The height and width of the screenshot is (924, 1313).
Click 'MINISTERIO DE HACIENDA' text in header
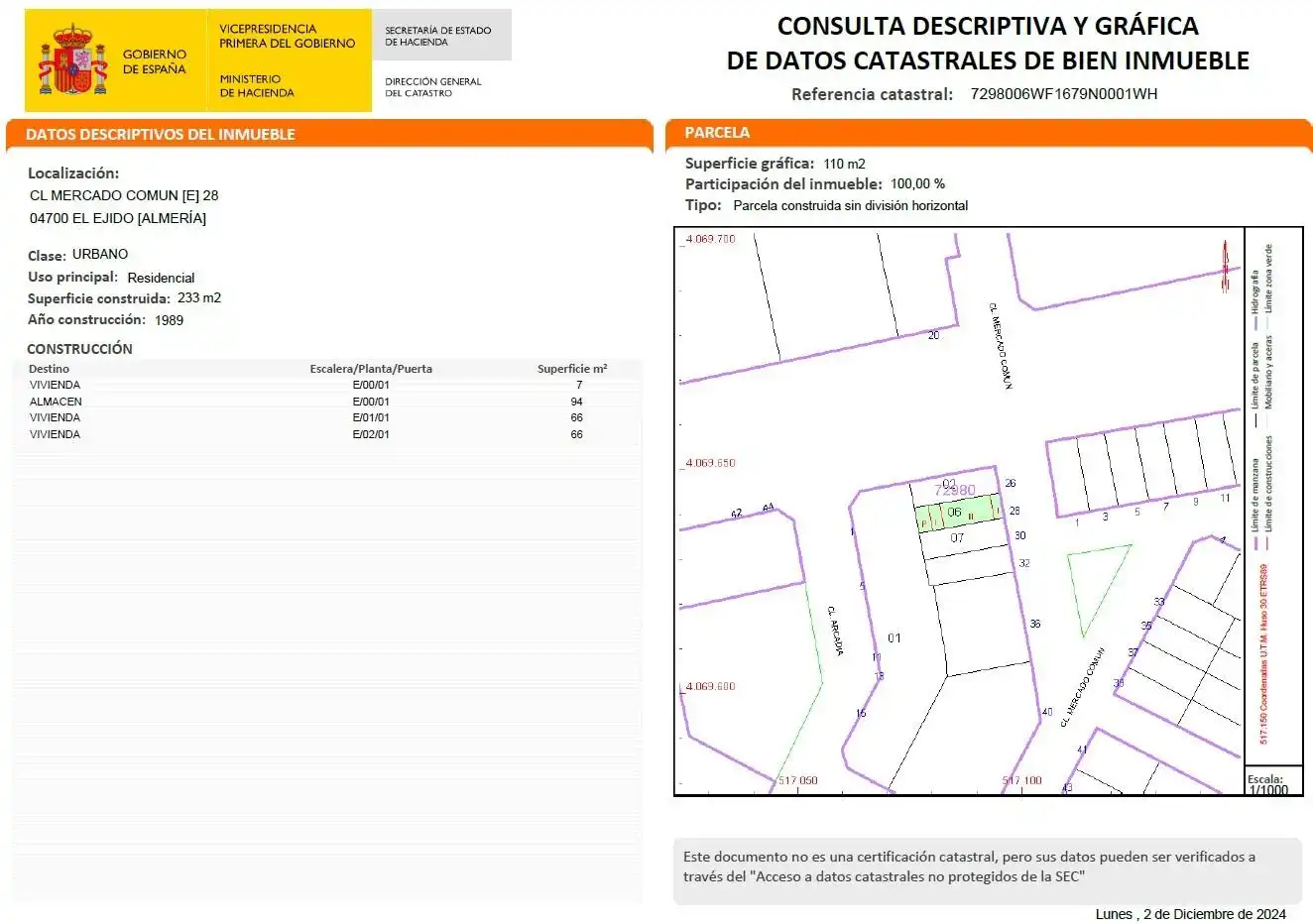(257, 85)
